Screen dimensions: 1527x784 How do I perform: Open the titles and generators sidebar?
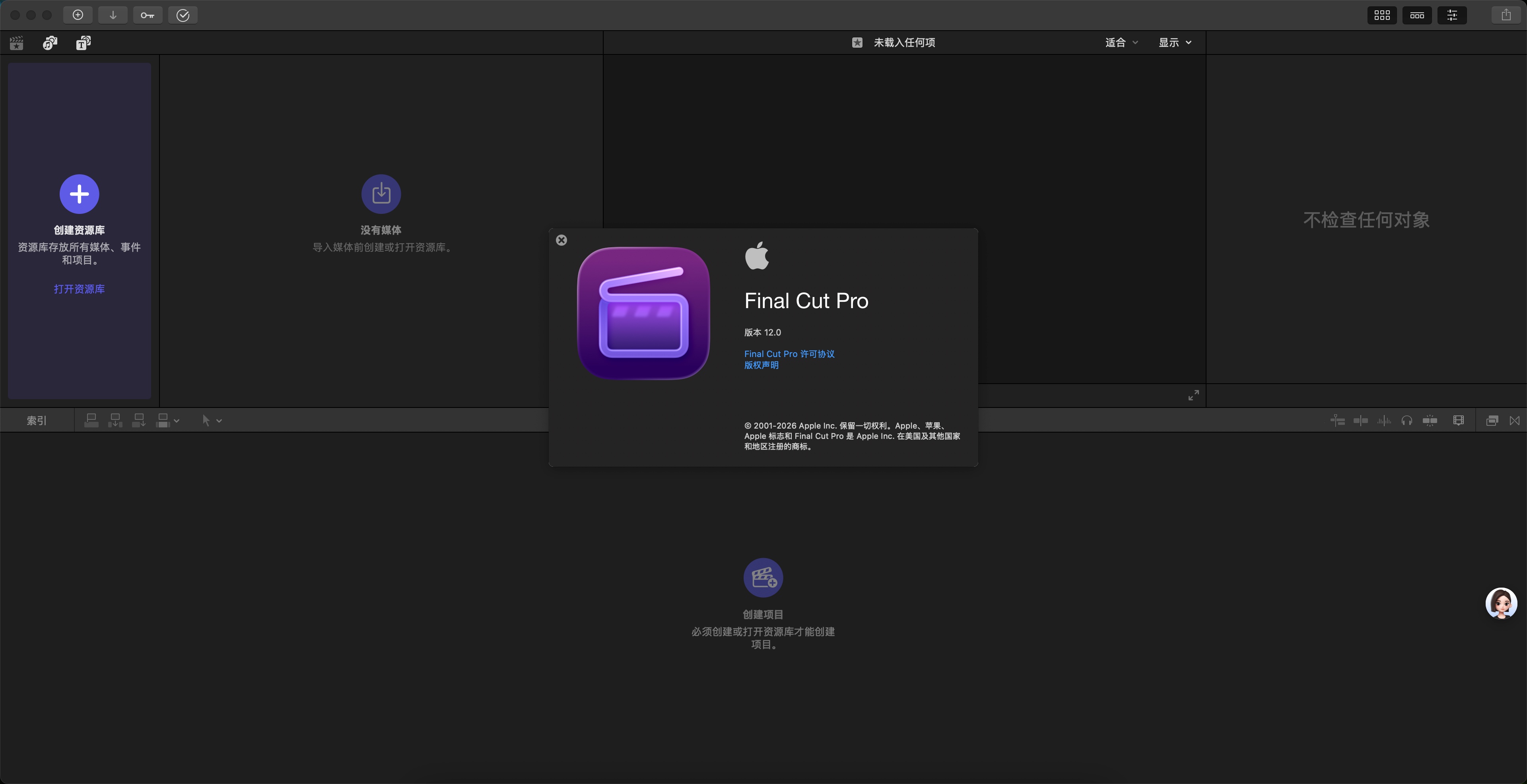click(x=84, y=43)
